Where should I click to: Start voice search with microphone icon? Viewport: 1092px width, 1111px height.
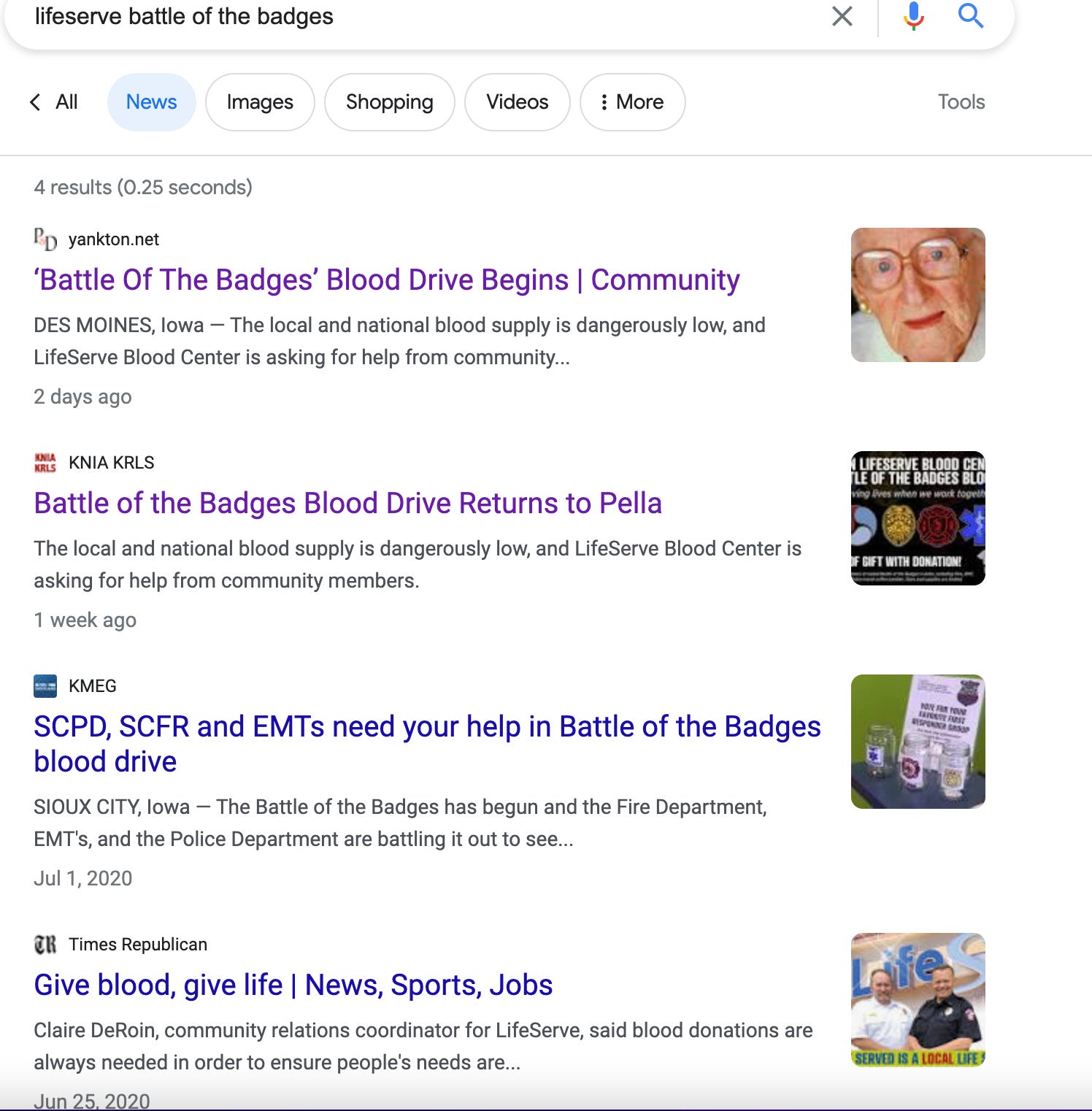(x=913, y=15)
